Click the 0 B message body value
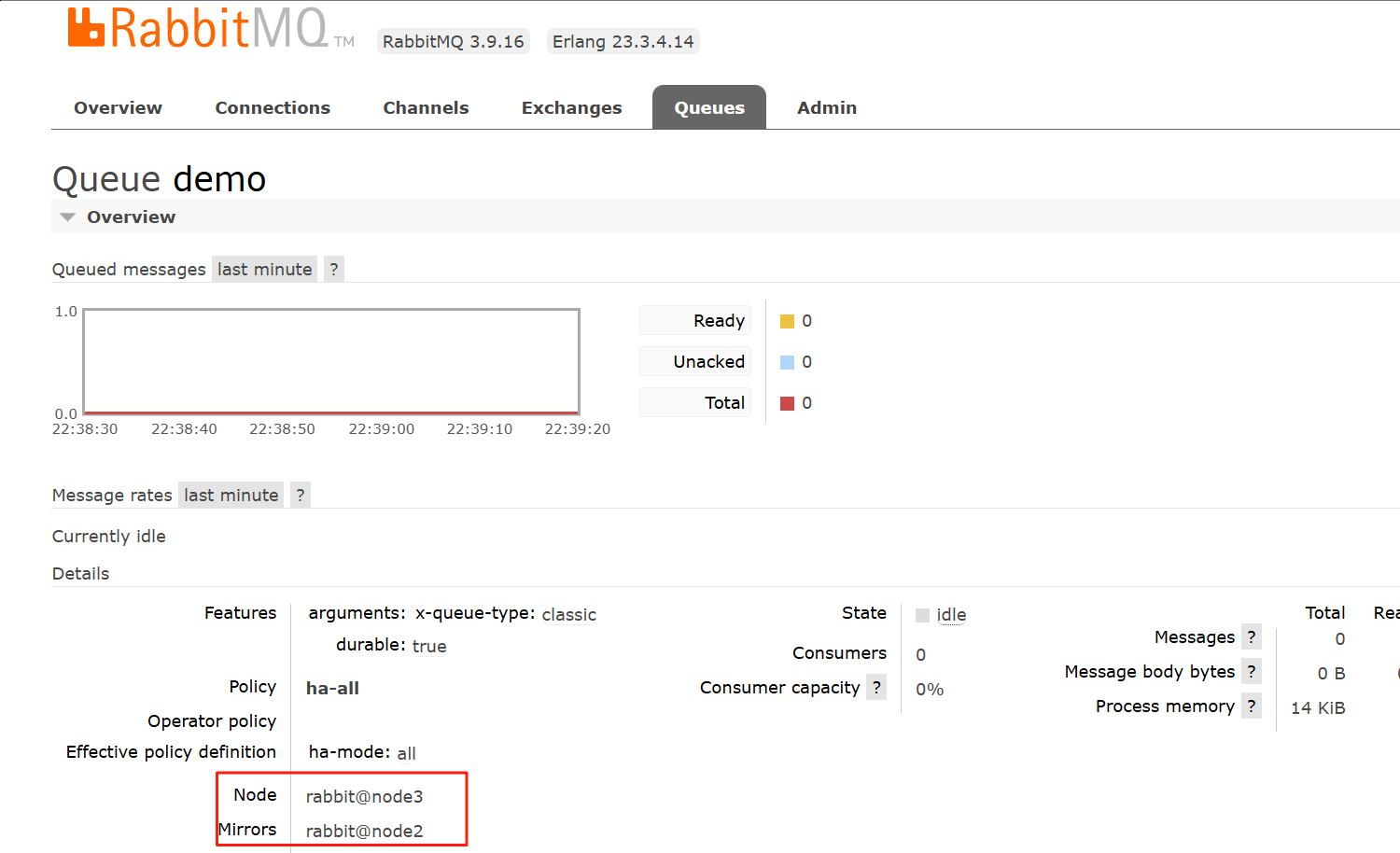Screen dimensions: 1400x853 click(1331, 673)
